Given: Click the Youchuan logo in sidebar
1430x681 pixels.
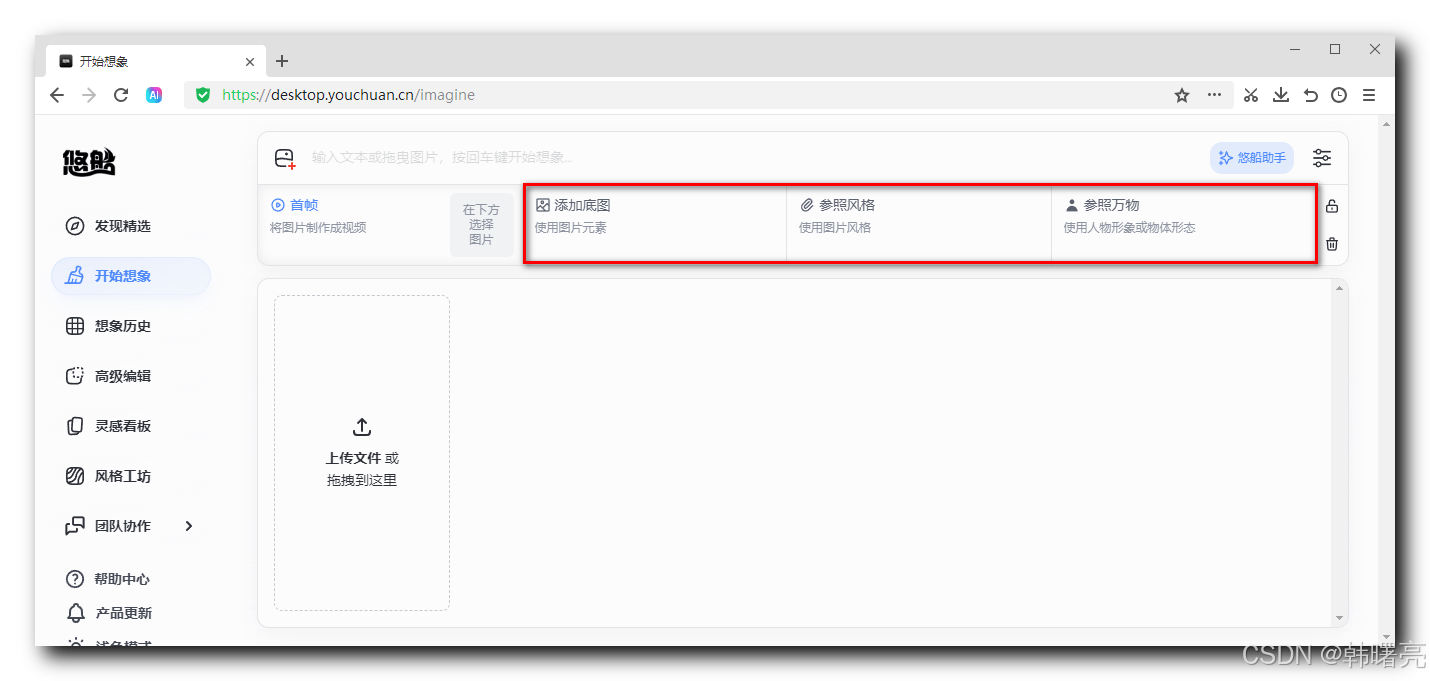Looking at the screenshot, I should [x=89, y=162].
